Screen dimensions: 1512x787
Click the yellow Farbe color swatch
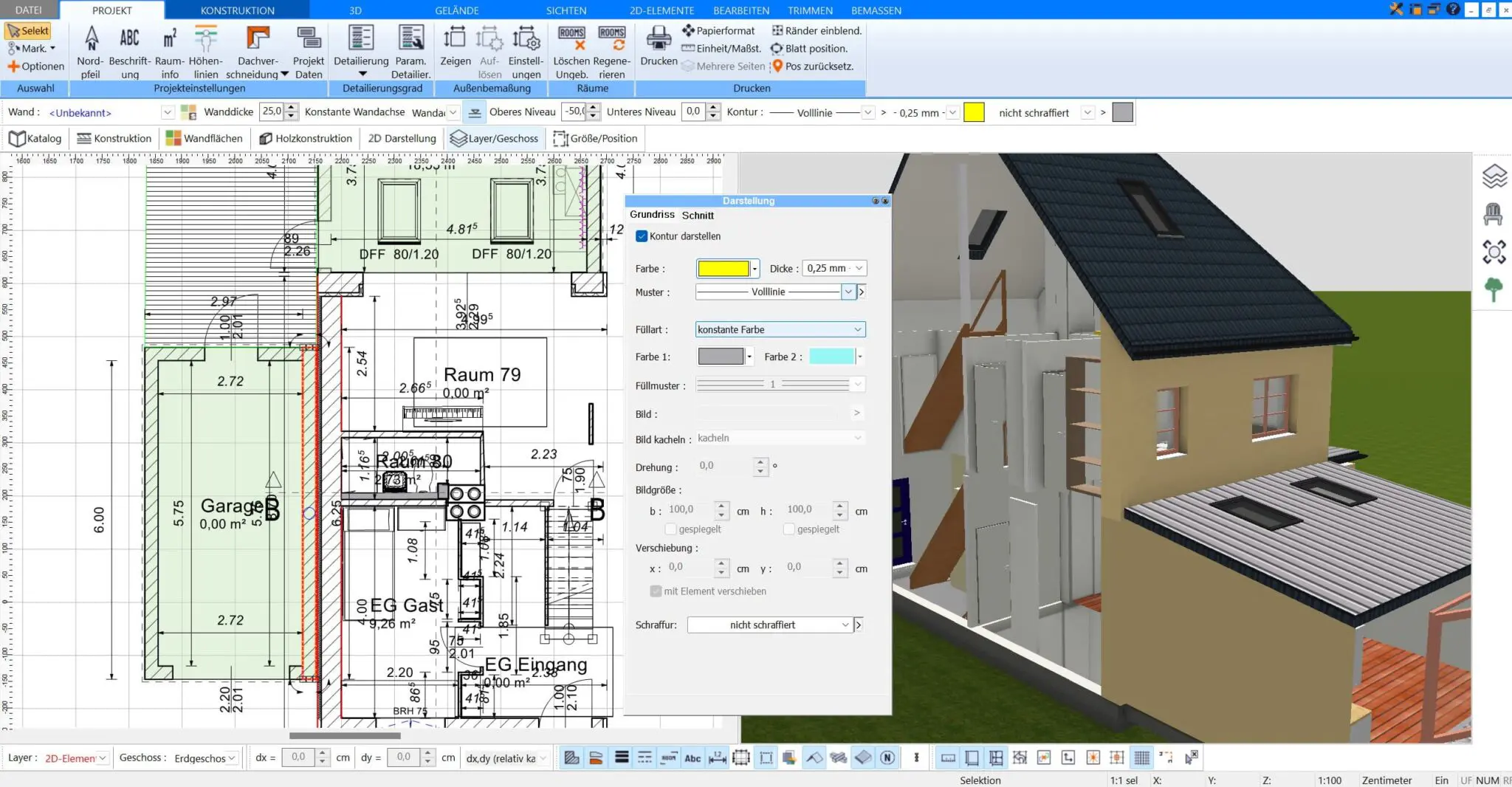coord(724,269)
